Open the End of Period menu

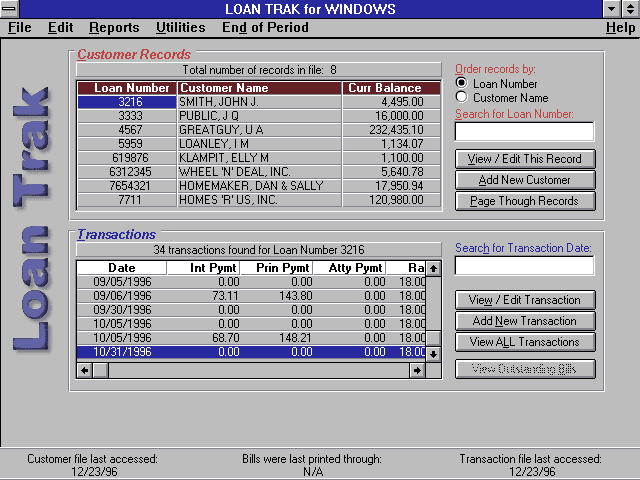point(265,28)
